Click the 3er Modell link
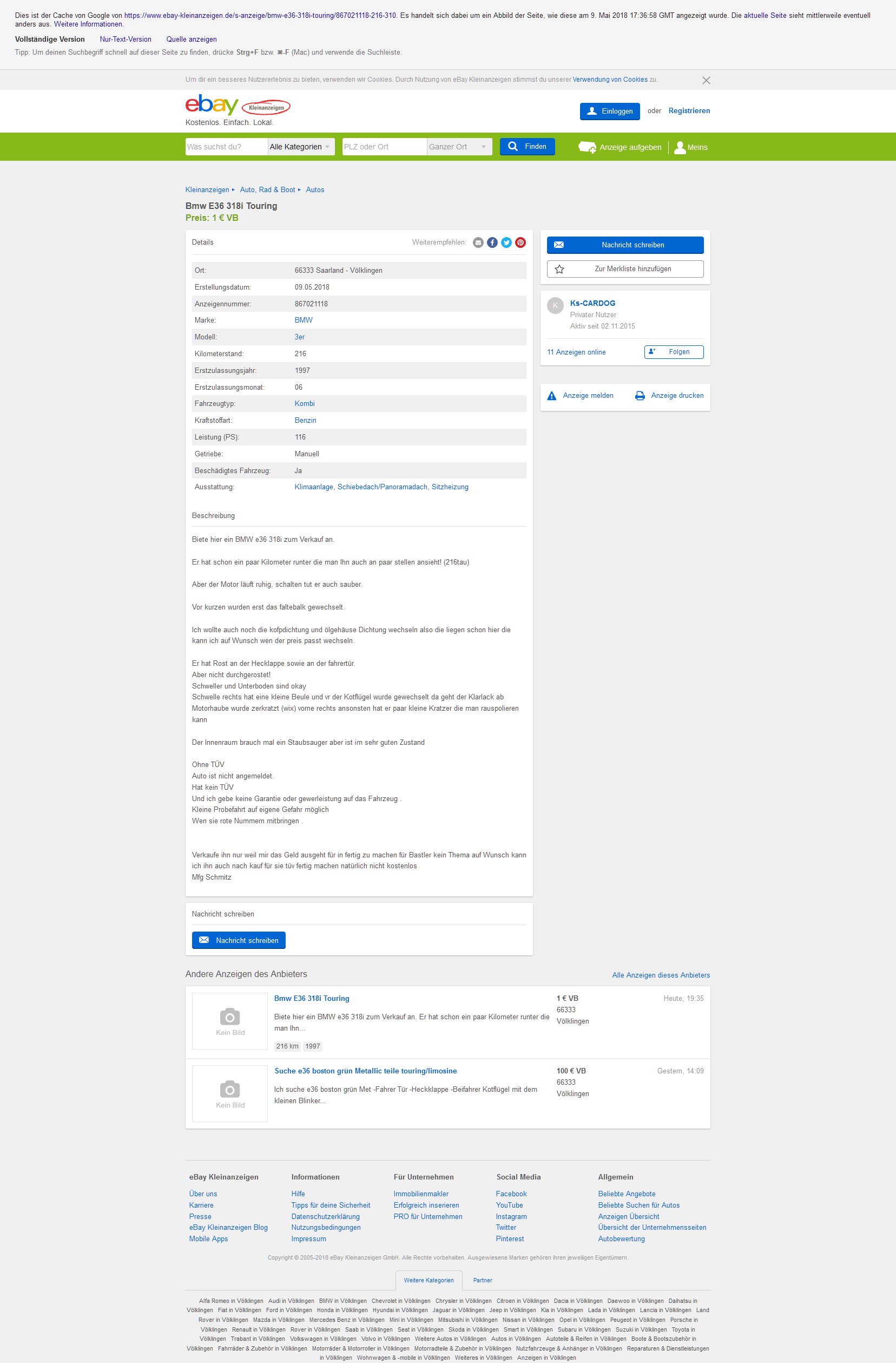 tap(299, 337)
